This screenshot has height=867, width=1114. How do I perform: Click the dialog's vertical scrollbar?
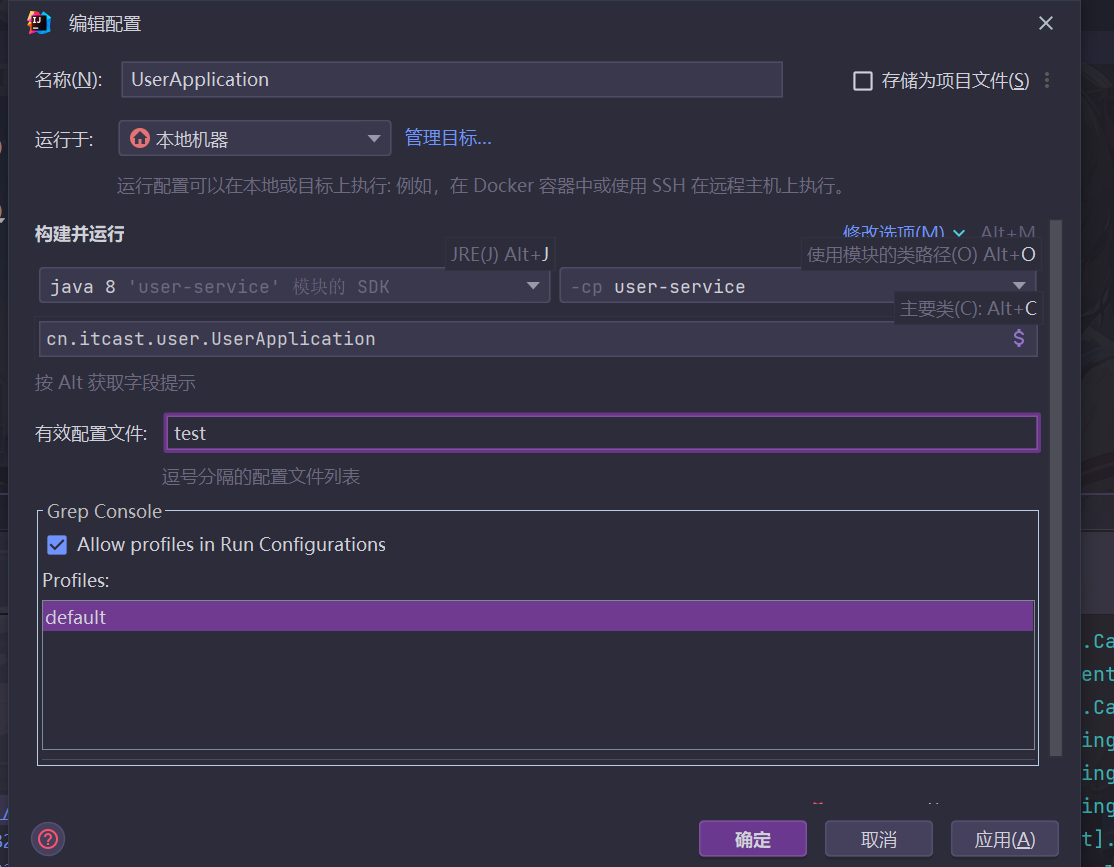pos(1056,488)
